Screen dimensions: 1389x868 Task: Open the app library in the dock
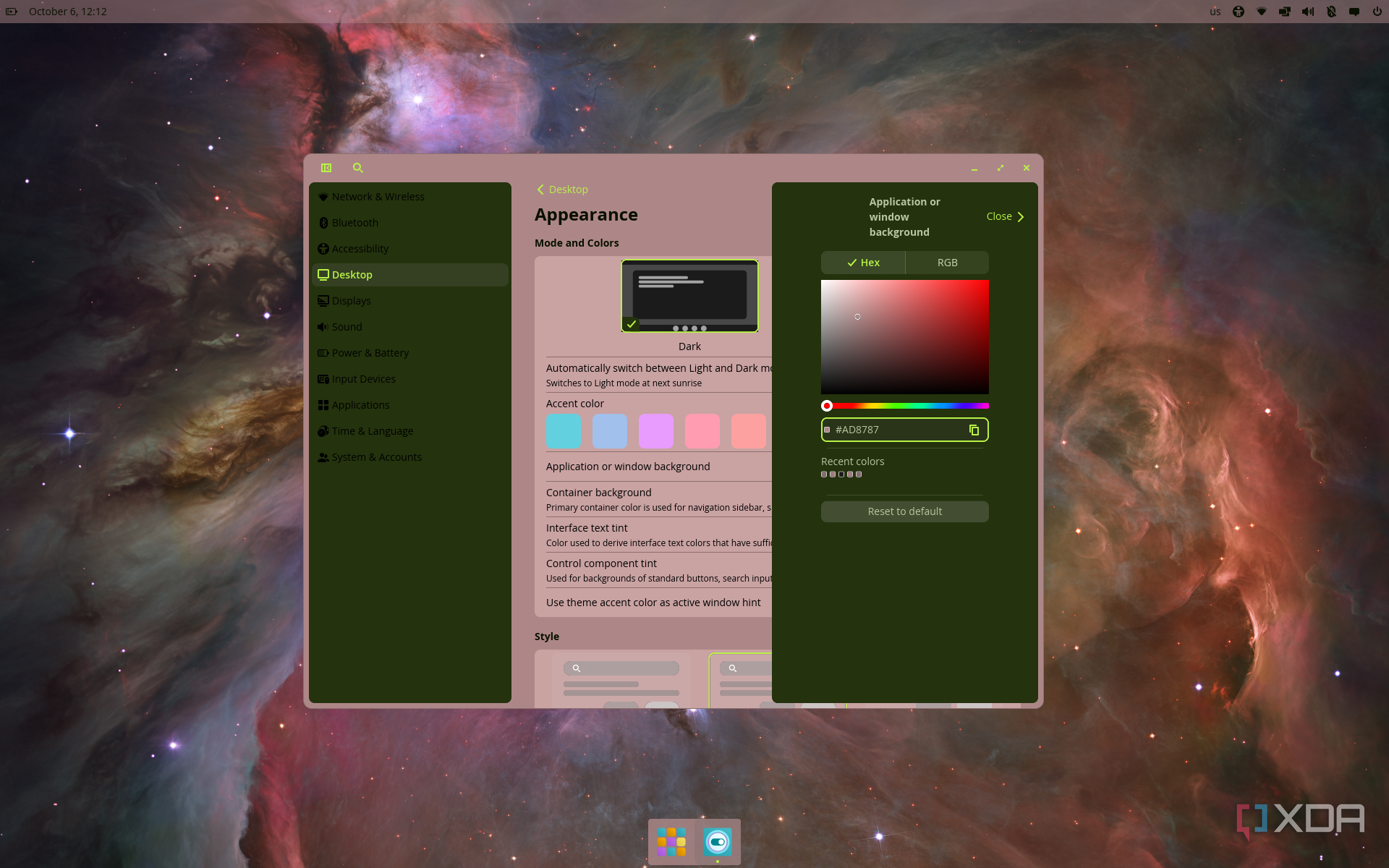(671, 842)
